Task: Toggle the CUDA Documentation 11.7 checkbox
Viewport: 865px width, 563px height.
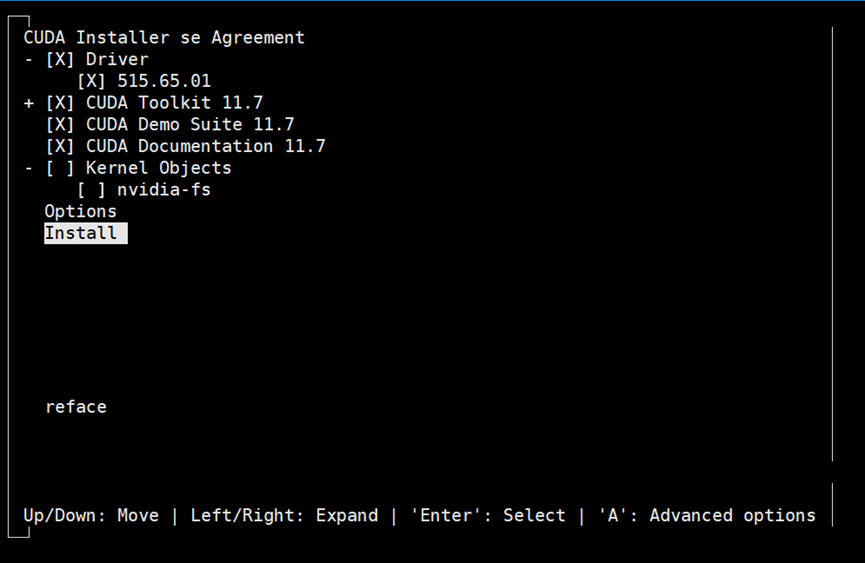Action: tap(60, 147)
